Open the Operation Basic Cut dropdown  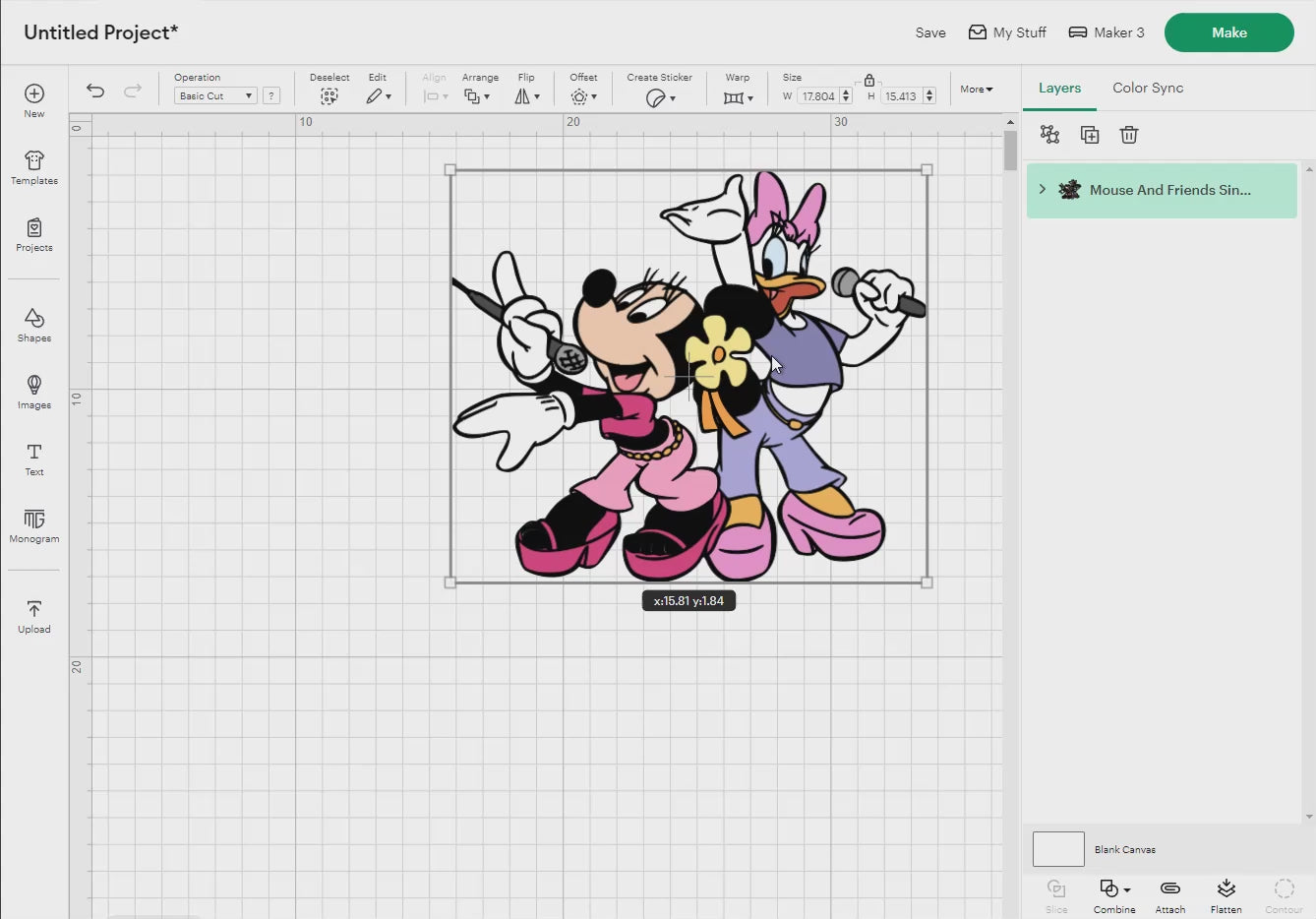point(215,95)
